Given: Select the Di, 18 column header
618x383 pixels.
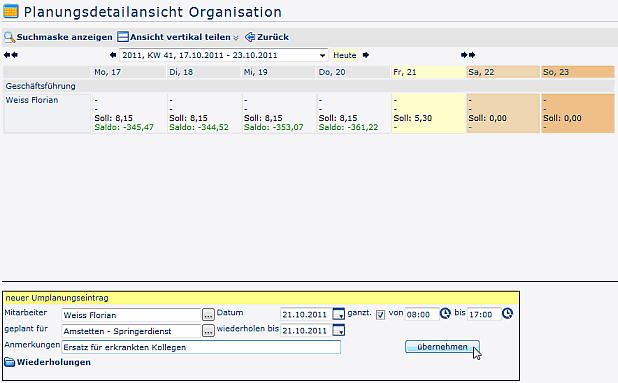Looking at the screenshot, I should point(203,72).
